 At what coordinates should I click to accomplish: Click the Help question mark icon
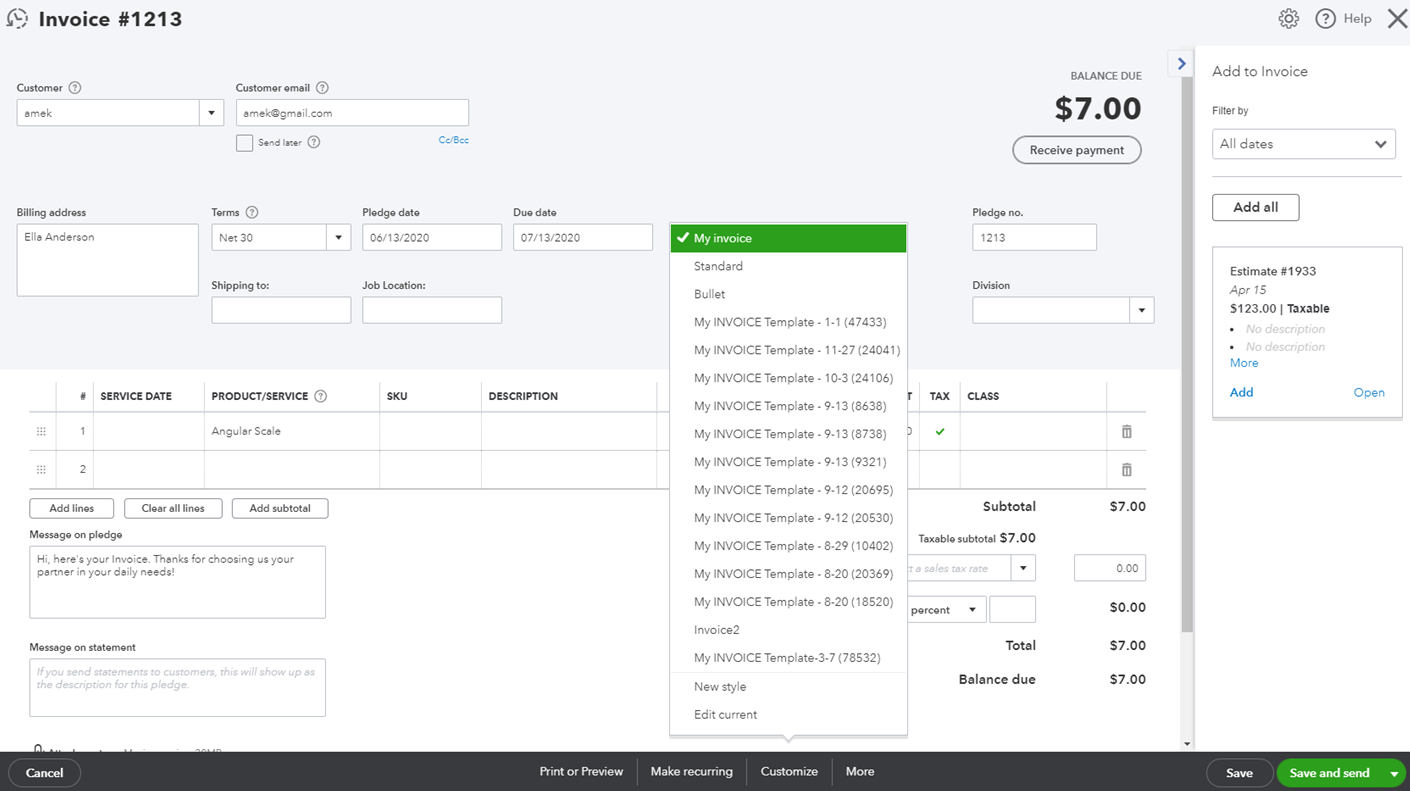[1325, 18]
